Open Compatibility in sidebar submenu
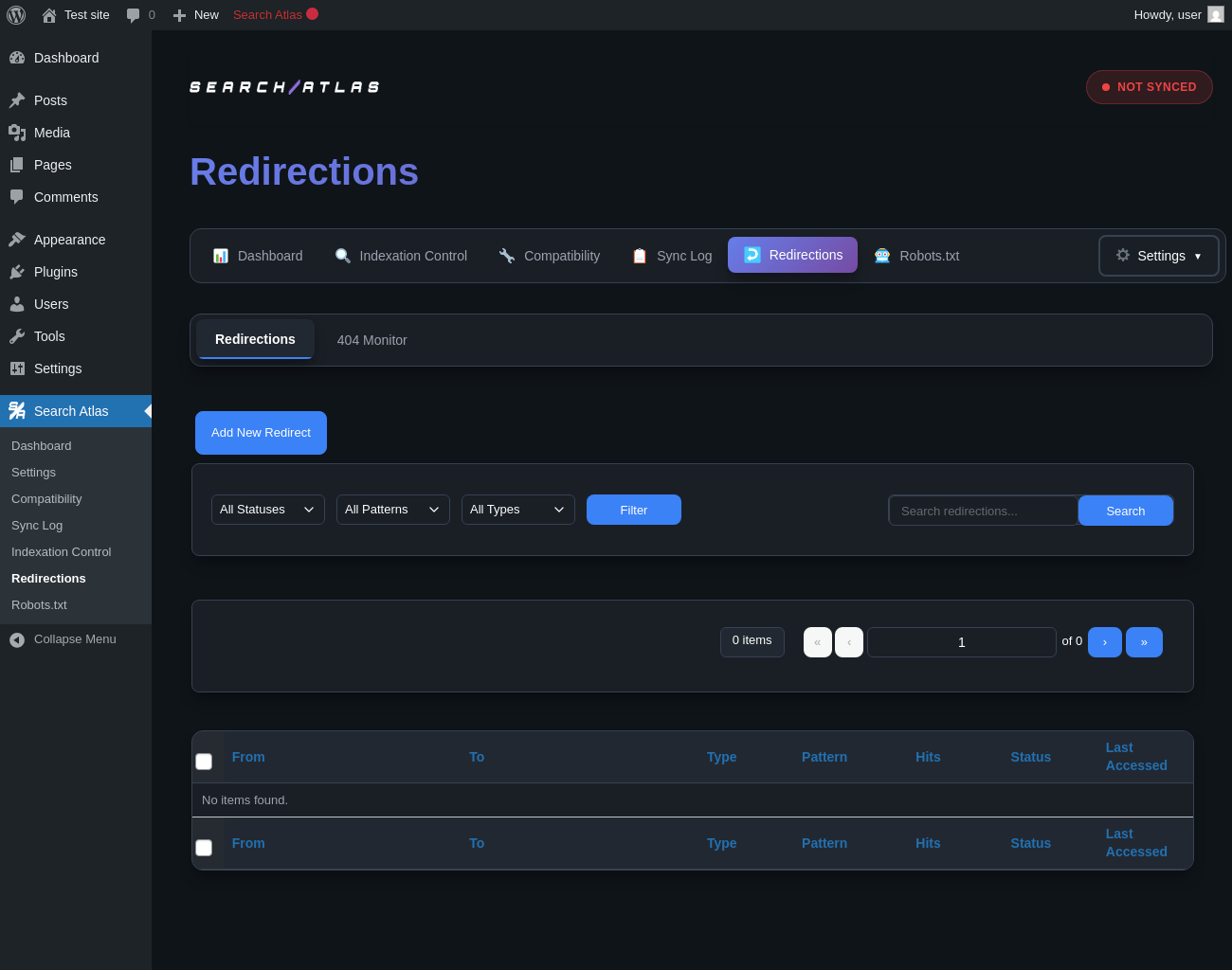Viewport: 1232px width, 970px height. point(46,499)
